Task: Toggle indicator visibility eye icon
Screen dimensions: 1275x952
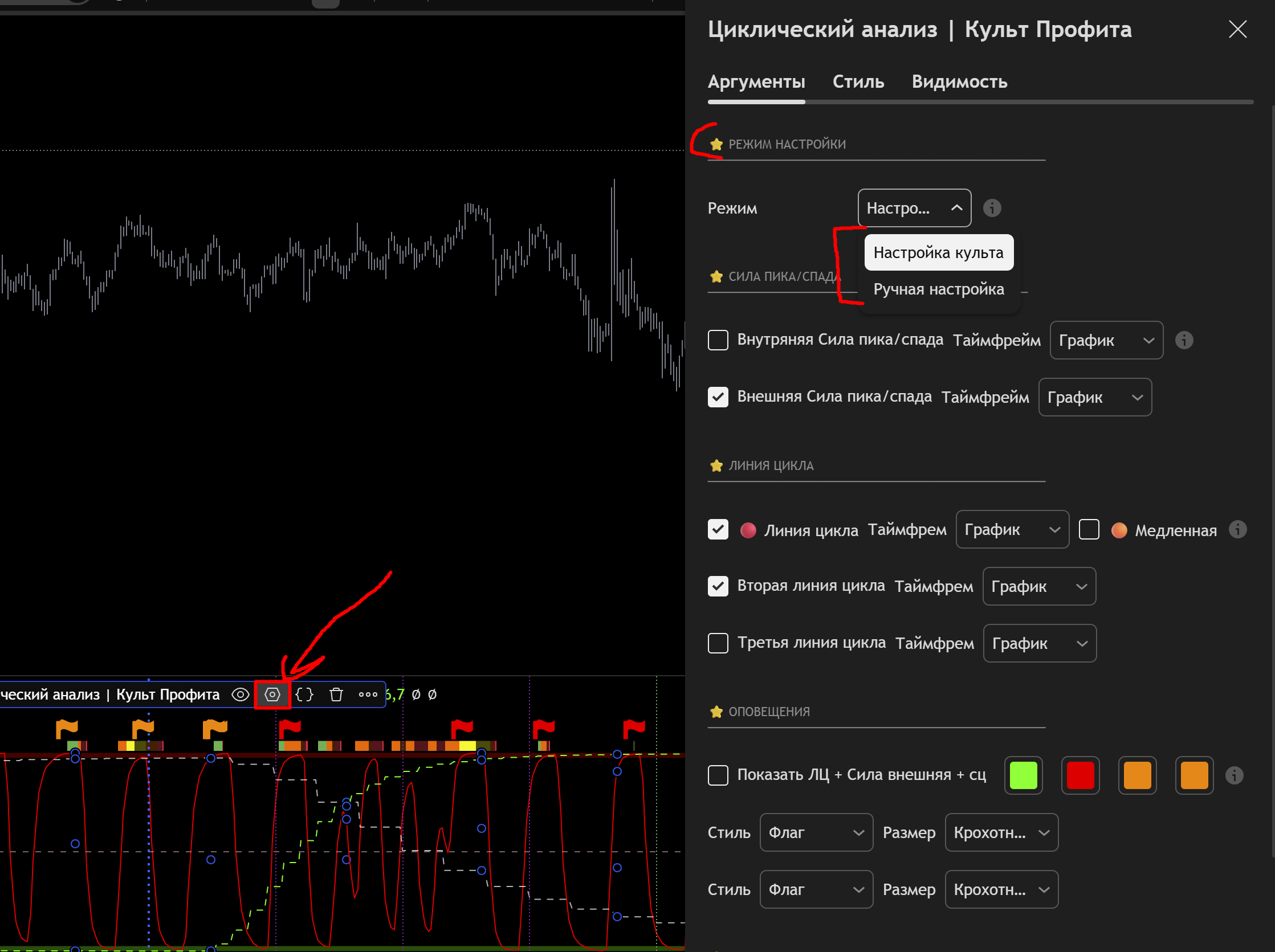Action: point(241,694)
